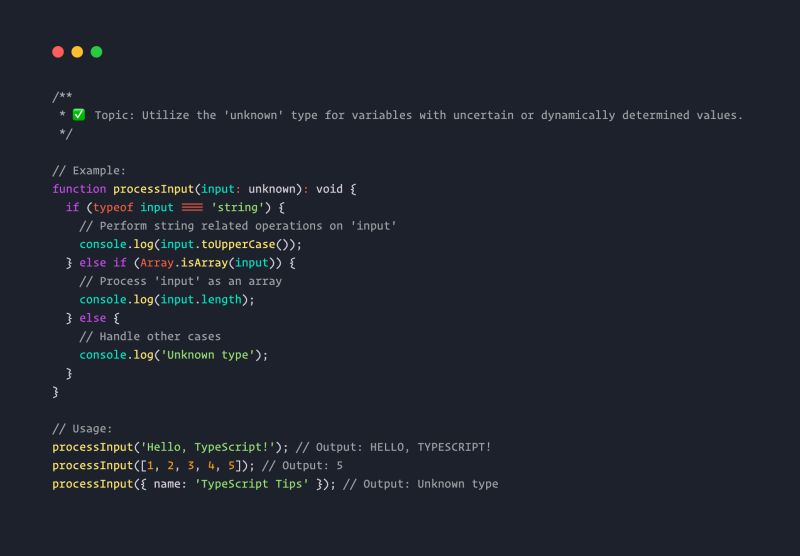The height and width of the screenshot is (556, 800).
Task: Click the red close window dot
Action: (x=58, y=52)
